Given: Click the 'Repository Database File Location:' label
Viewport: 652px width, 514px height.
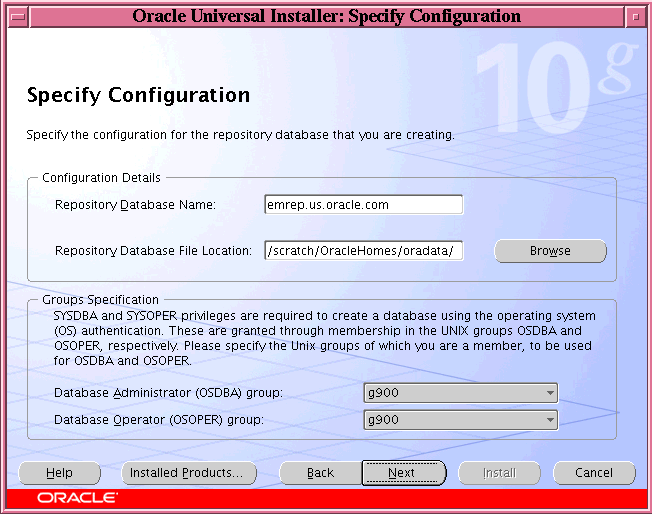Looking at the screenshot, I should click(x=153, y=251).
